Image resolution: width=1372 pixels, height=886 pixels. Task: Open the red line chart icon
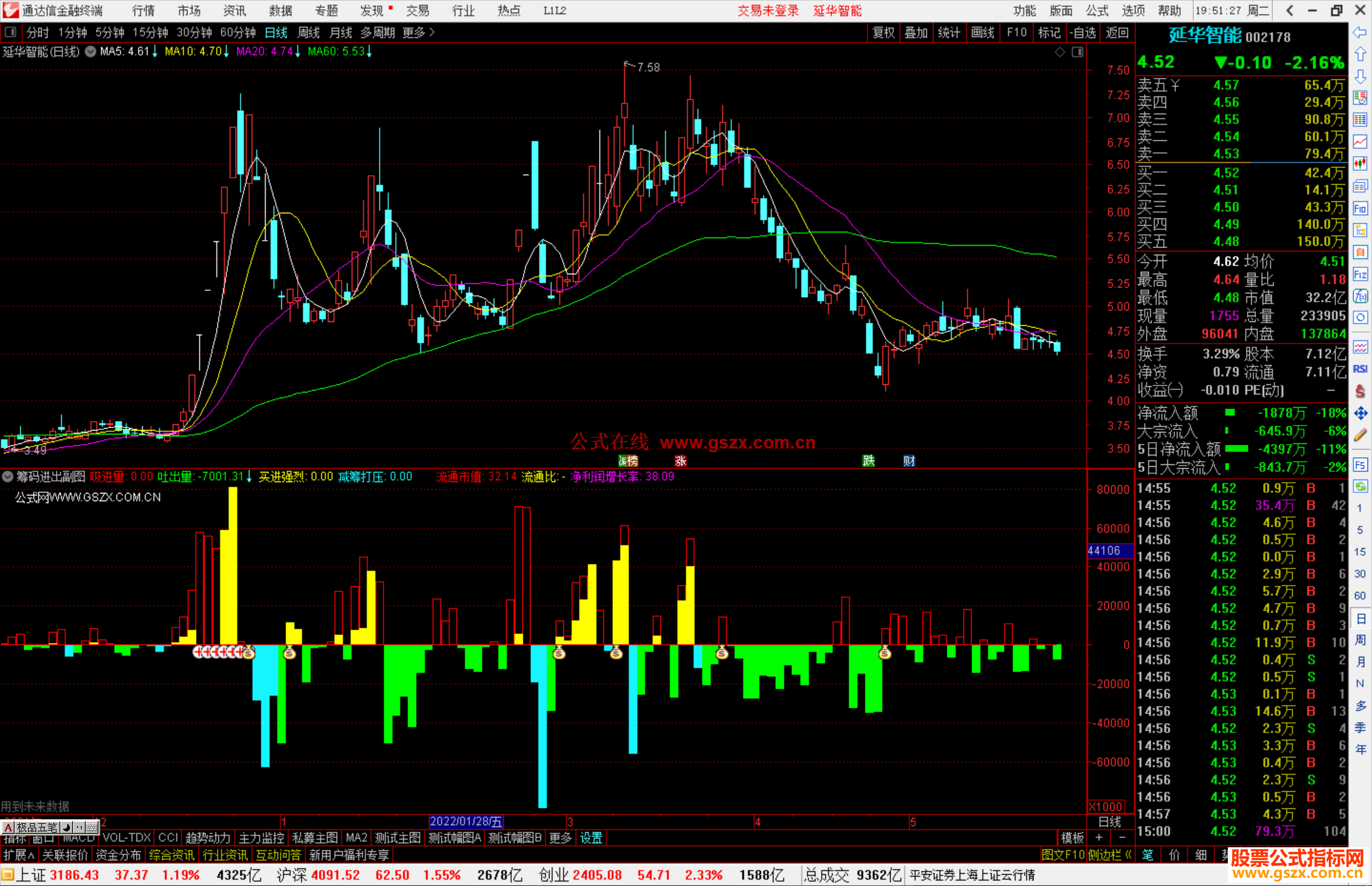tap(1360, 142)
